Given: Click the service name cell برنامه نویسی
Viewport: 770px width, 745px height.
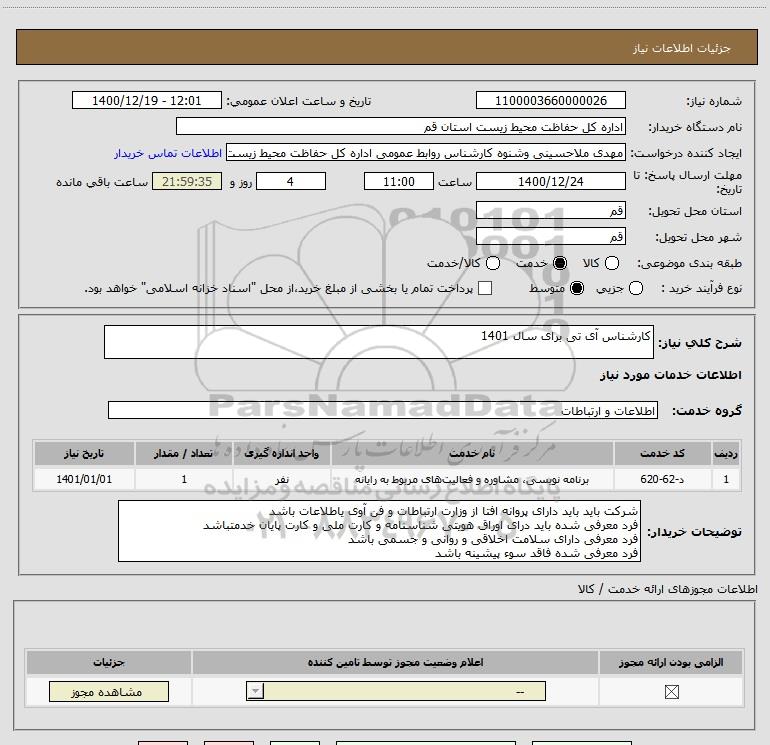Looking at the screenshot, I should [472, 479].
